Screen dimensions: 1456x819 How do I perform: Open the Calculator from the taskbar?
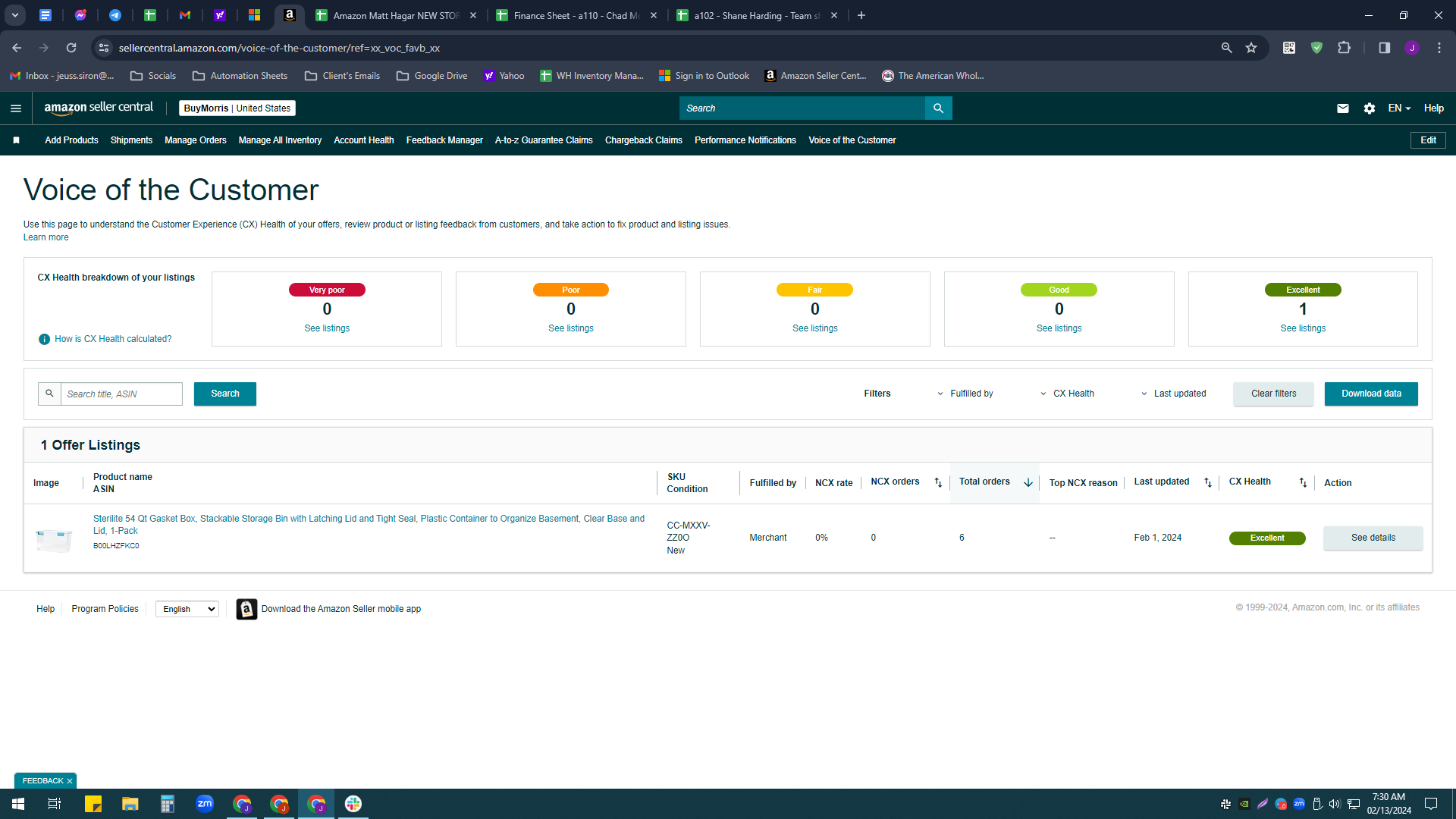point(168,804)
